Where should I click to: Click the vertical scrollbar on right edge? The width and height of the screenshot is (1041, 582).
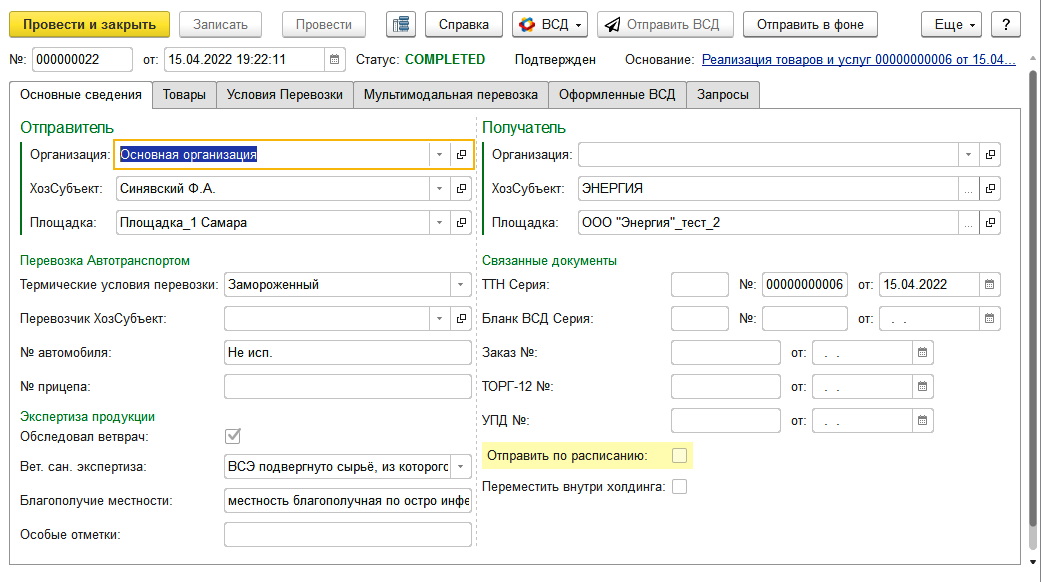pyautogui.click(x=1032, y=309)
